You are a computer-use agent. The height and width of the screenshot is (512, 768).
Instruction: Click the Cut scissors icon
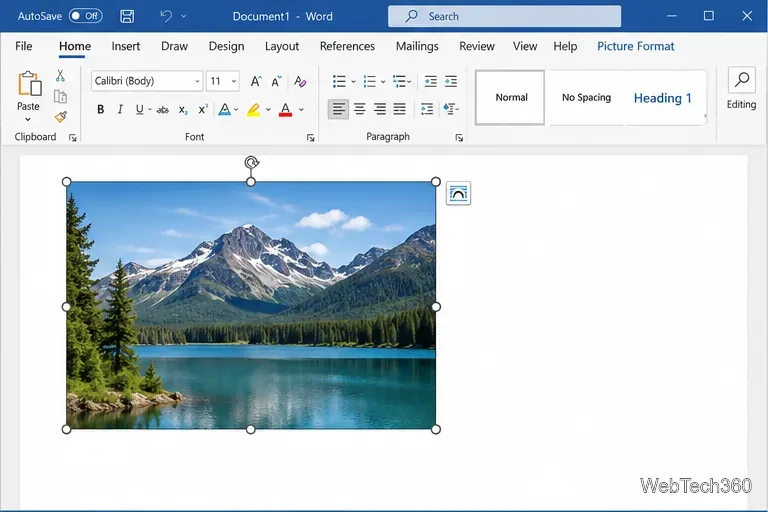[60, 75]
